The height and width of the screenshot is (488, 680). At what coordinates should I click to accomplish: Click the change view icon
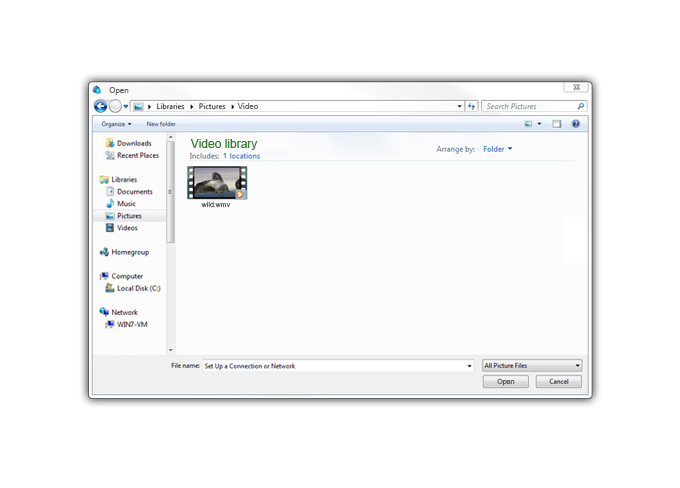[x=528, y=124]
